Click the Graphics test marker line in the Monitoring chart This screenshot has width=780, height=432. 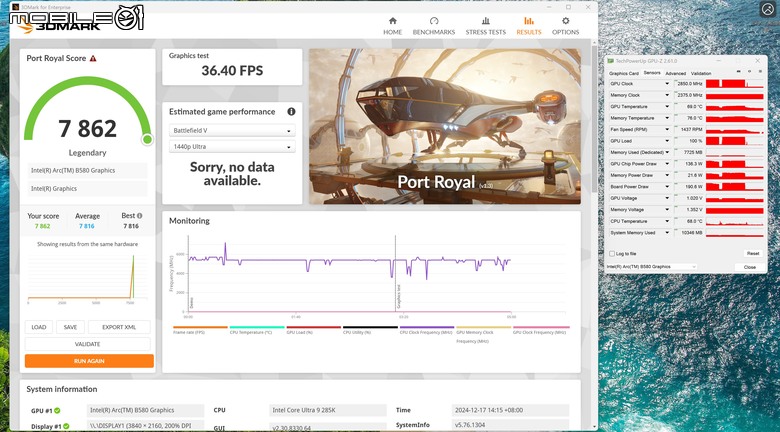(x=395, y=274)
